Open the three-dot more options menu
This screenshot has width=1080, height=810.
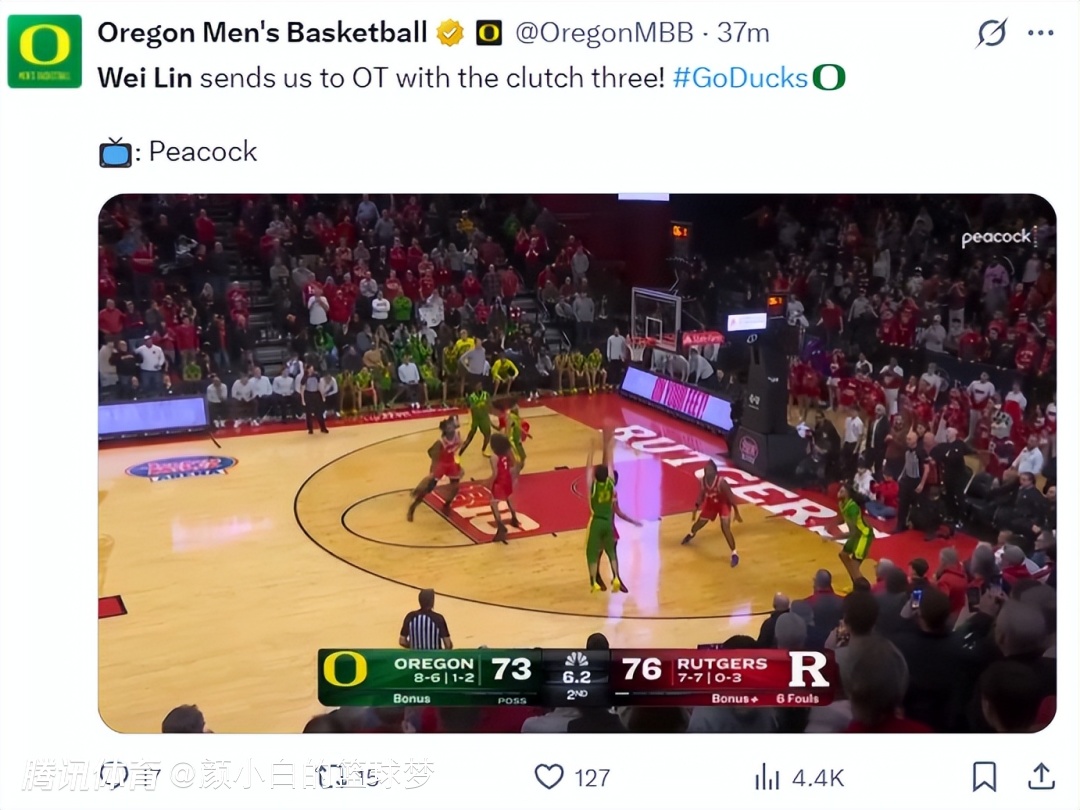1041,33
